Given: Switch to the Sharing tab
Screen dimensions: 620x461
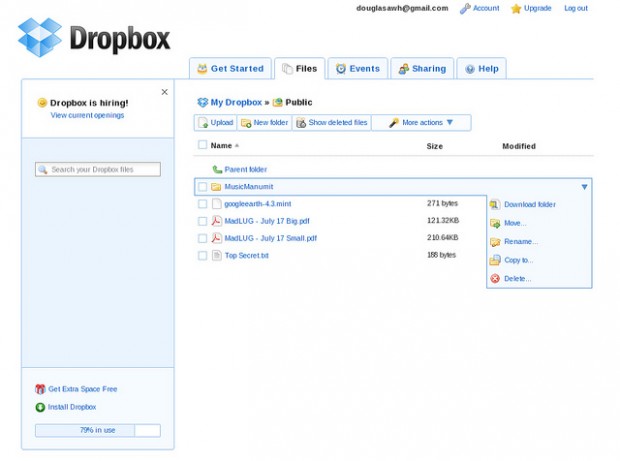Looking at the screenshot, I should [422, 68].
